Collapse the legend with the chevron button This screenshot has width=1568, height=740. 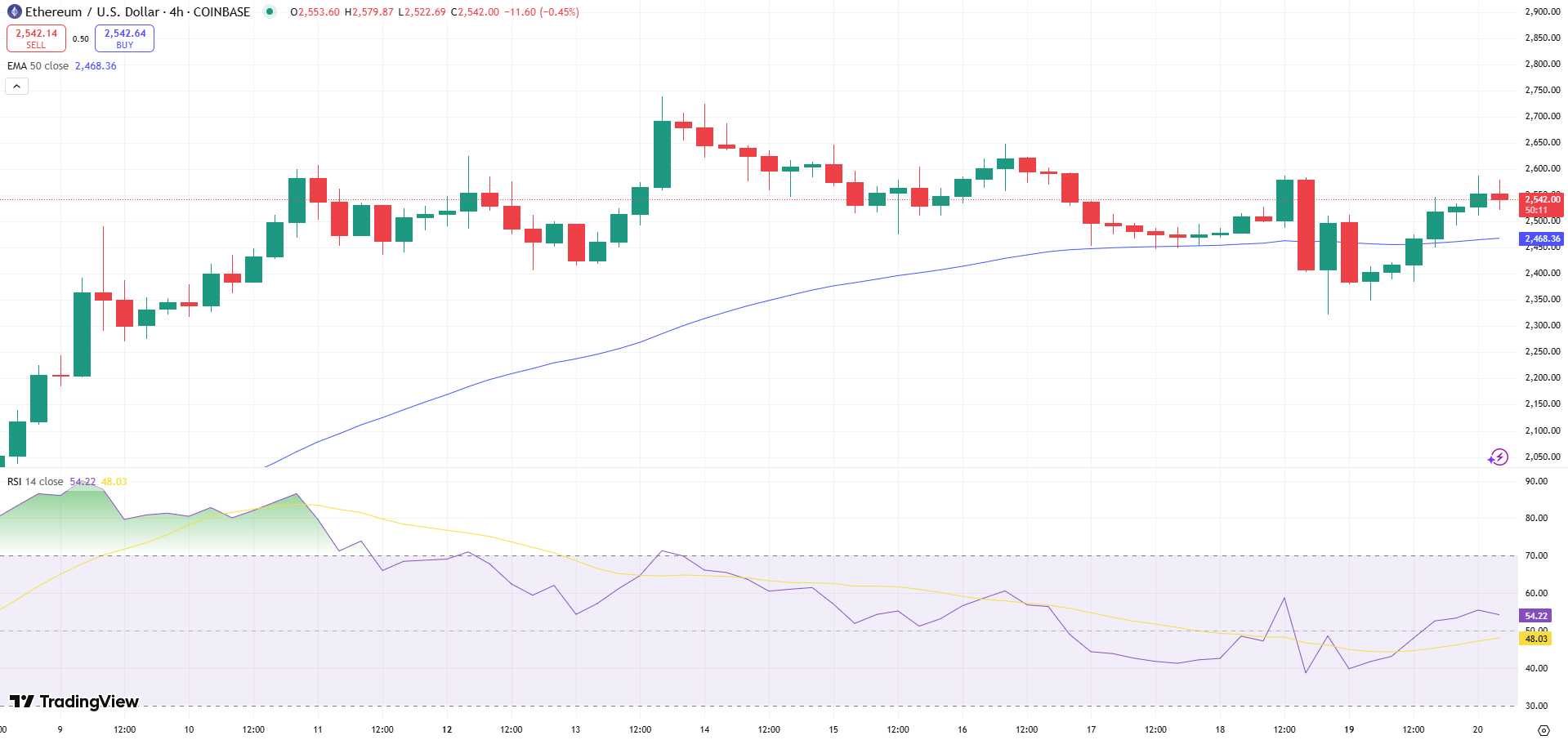[x=16, y=85]
